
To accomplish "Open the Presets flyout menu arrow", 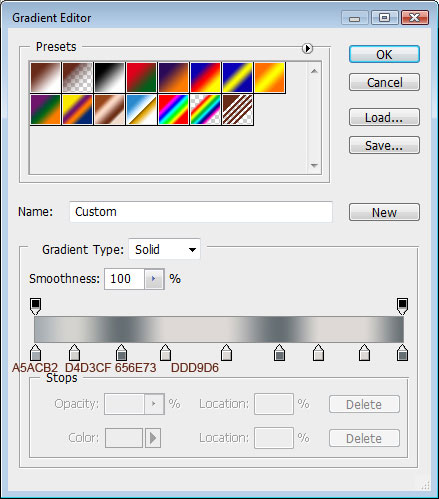I will 307,49.
